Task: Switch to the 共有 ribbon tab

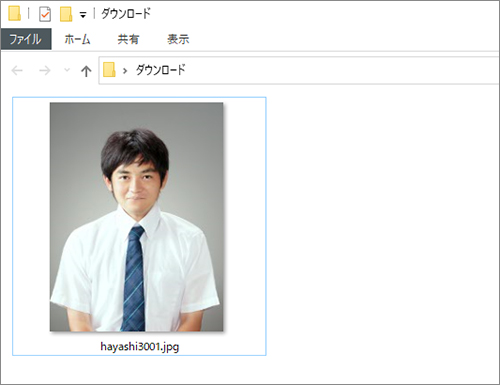Action: [128, 39]
